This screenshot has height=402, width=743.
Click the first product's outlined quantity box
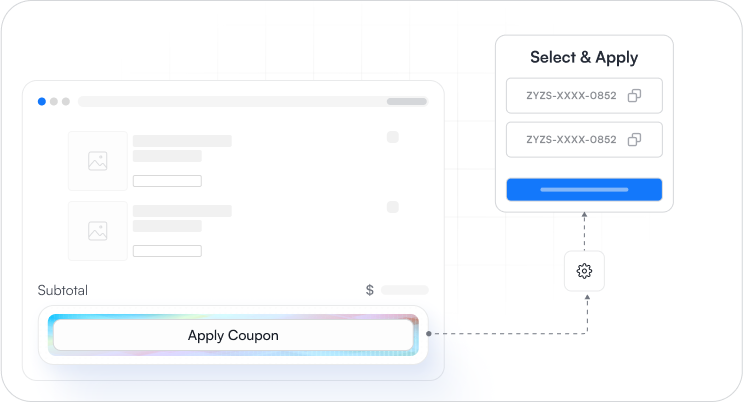[167, 181]
